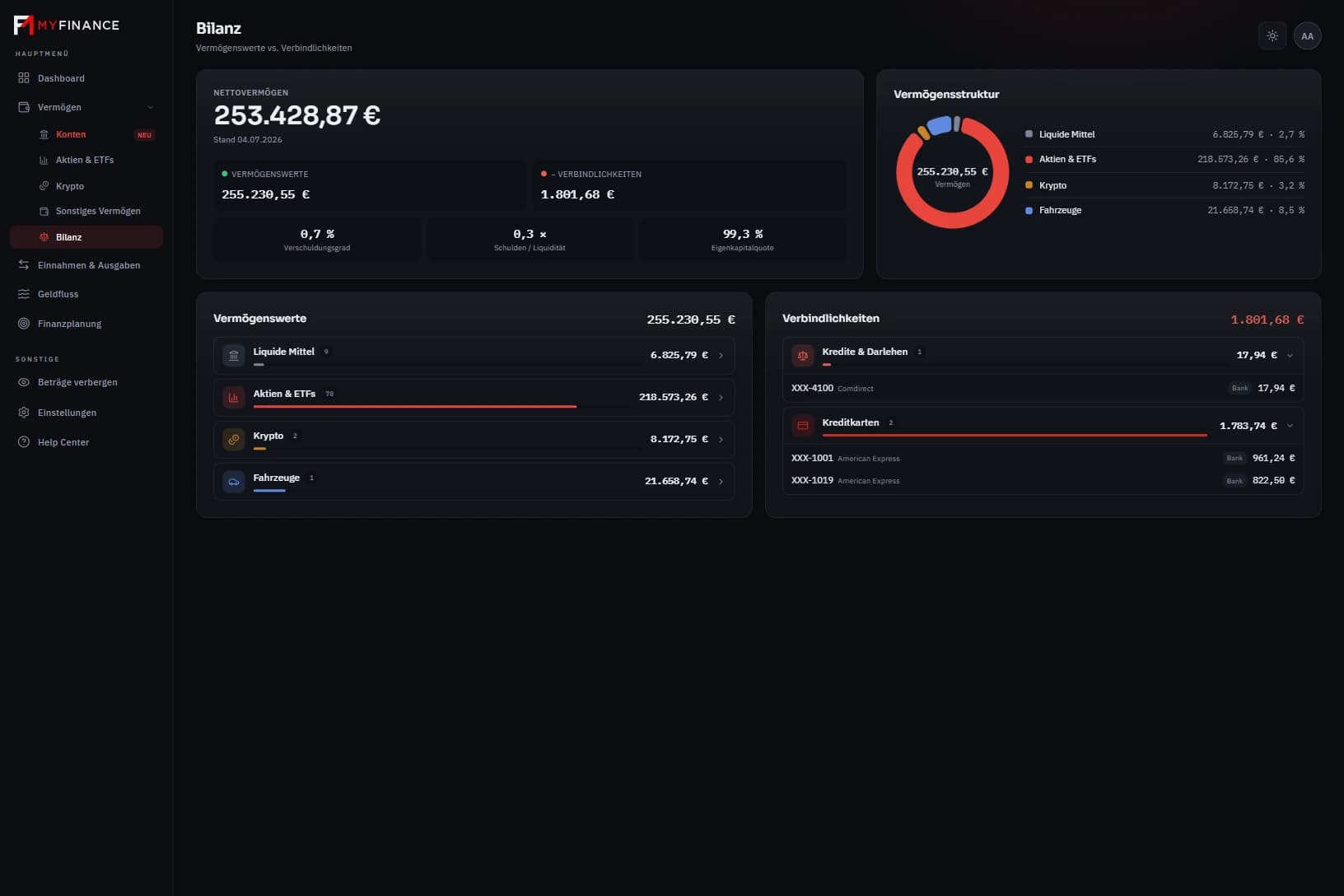Toggle Beträge verbergen eye icon
The image size is (1344, 896).
(x=24, y=382)
